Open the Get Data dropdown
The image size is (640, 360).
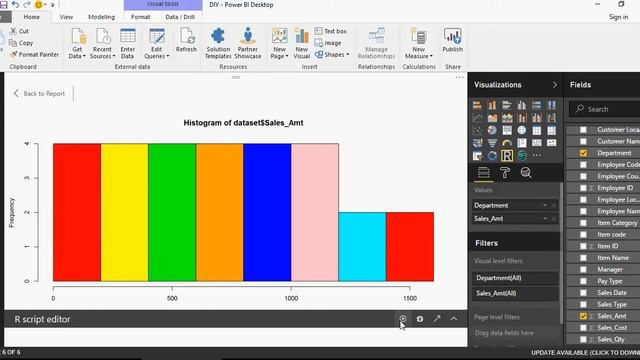coord(77,53)
